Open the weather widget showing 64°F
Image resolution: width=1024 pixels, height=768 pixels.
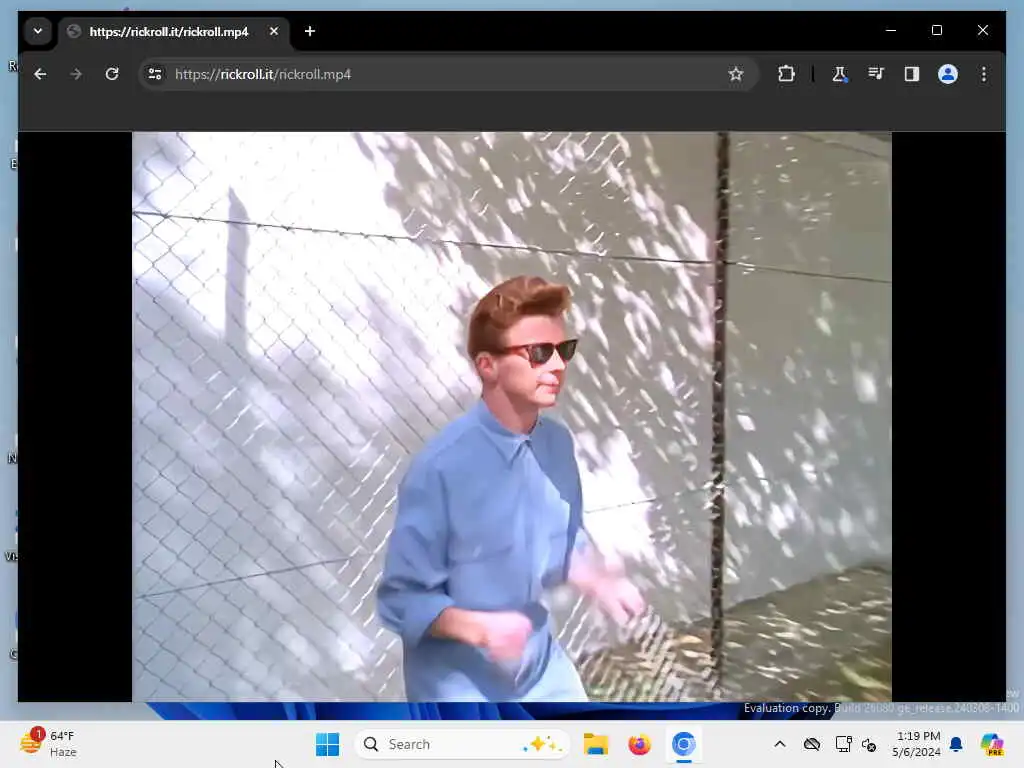[x=48, y=744]
